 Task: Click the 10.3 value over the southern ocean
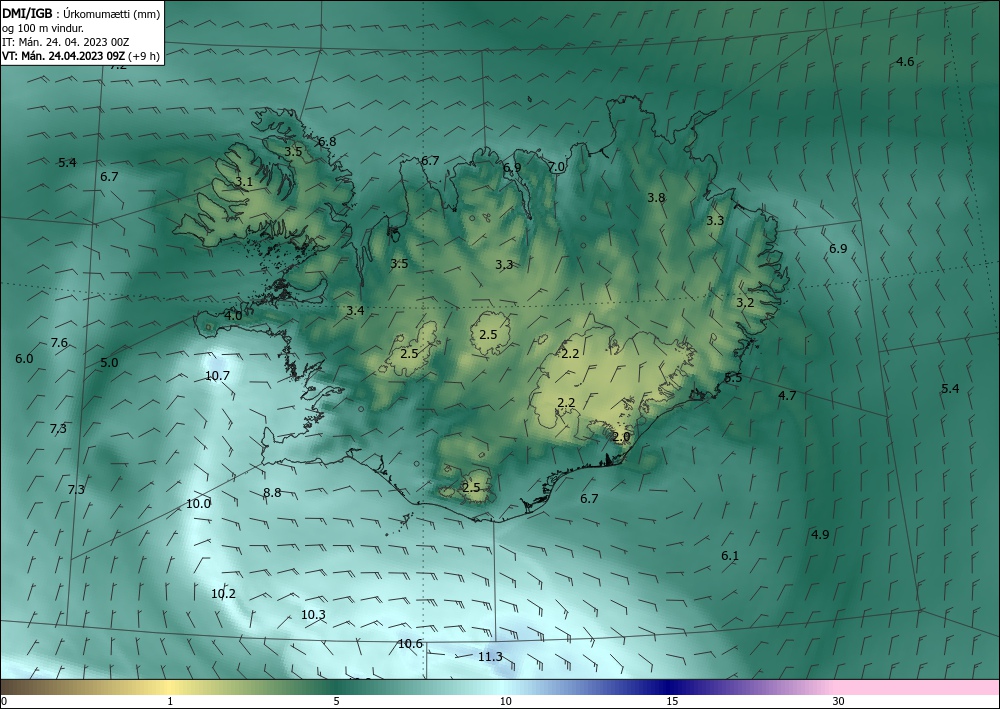pyautogui.click(x=313, y=615)
